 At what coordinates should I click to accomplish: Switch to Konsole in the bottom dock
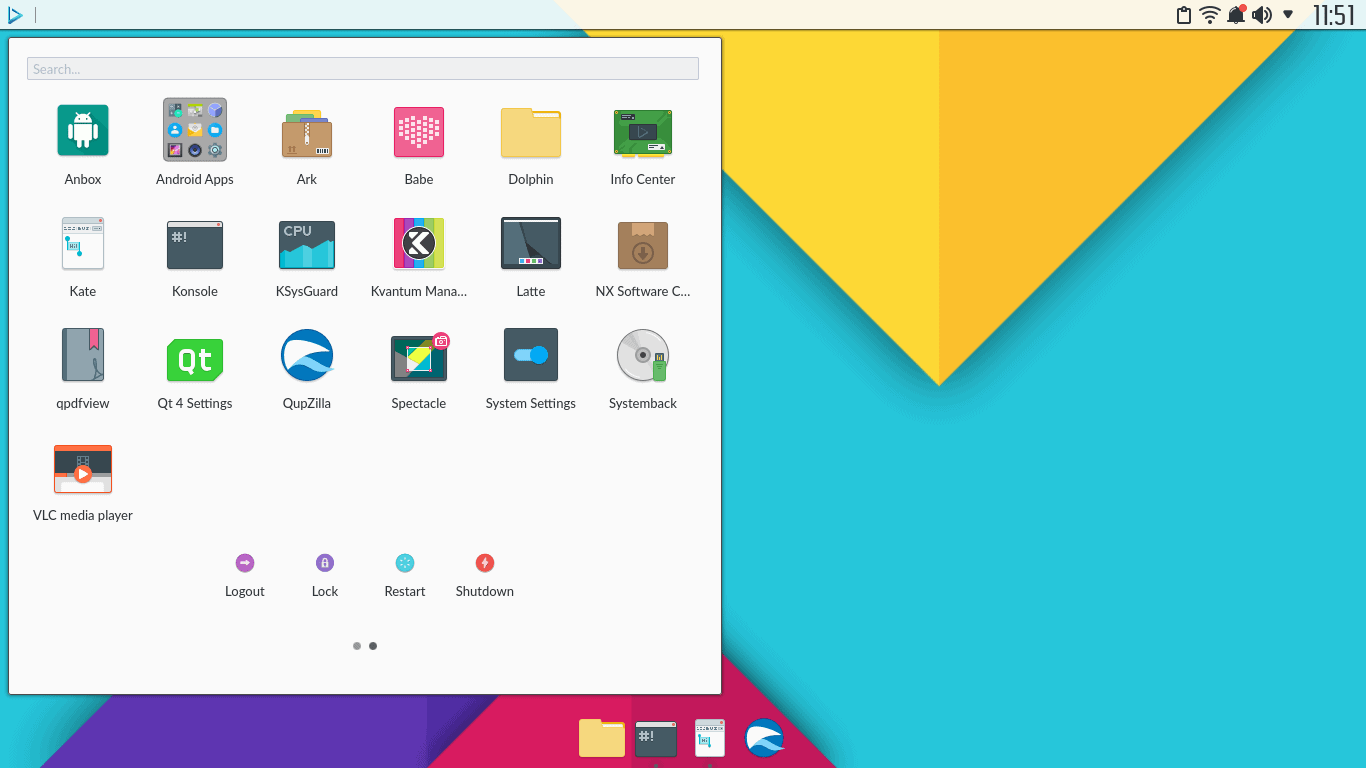(656, 739)
